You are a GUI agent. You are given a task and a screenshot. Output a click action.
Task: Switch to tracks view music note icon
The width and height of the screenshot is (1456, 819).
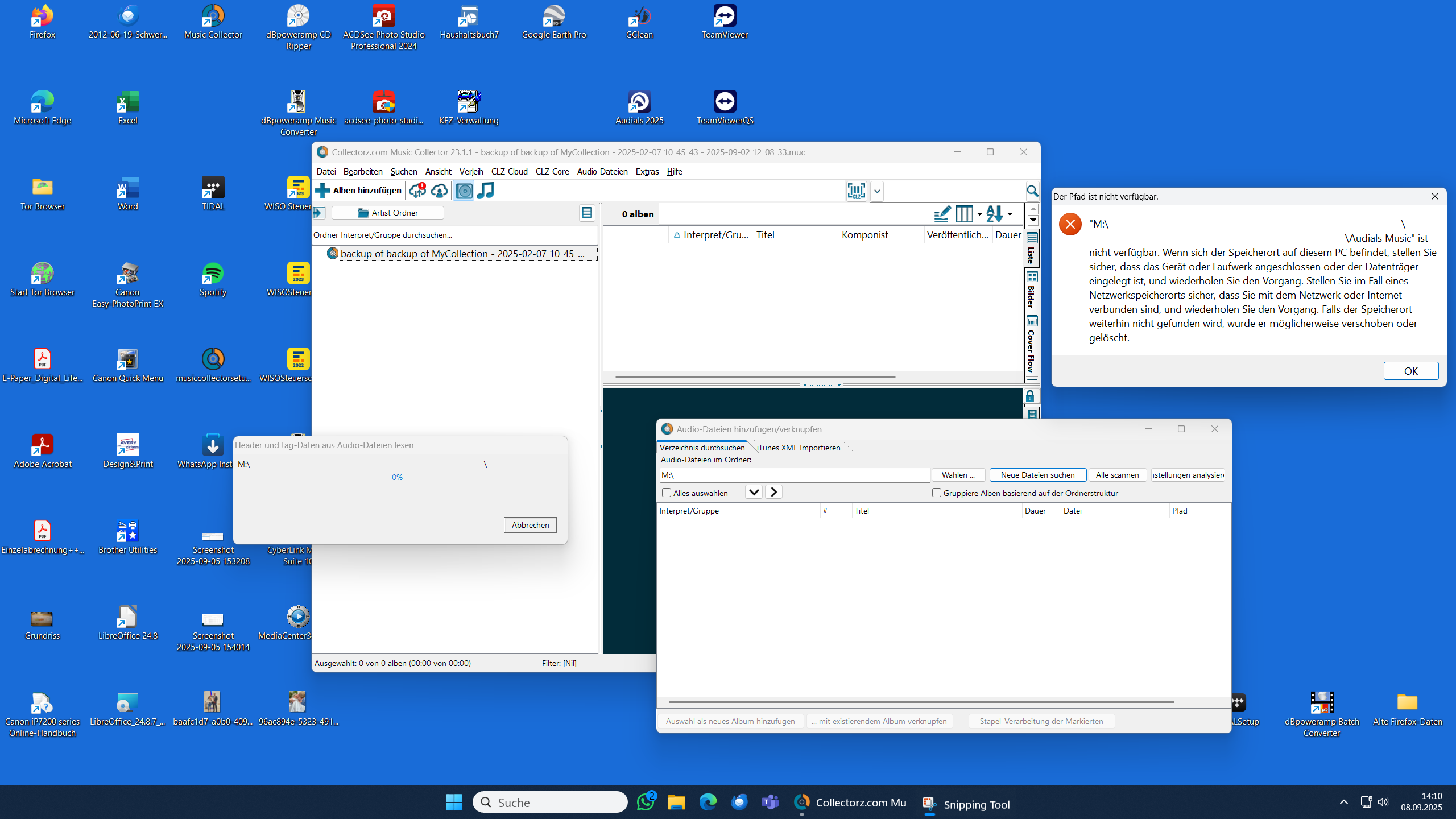click(x=485, y=191)
